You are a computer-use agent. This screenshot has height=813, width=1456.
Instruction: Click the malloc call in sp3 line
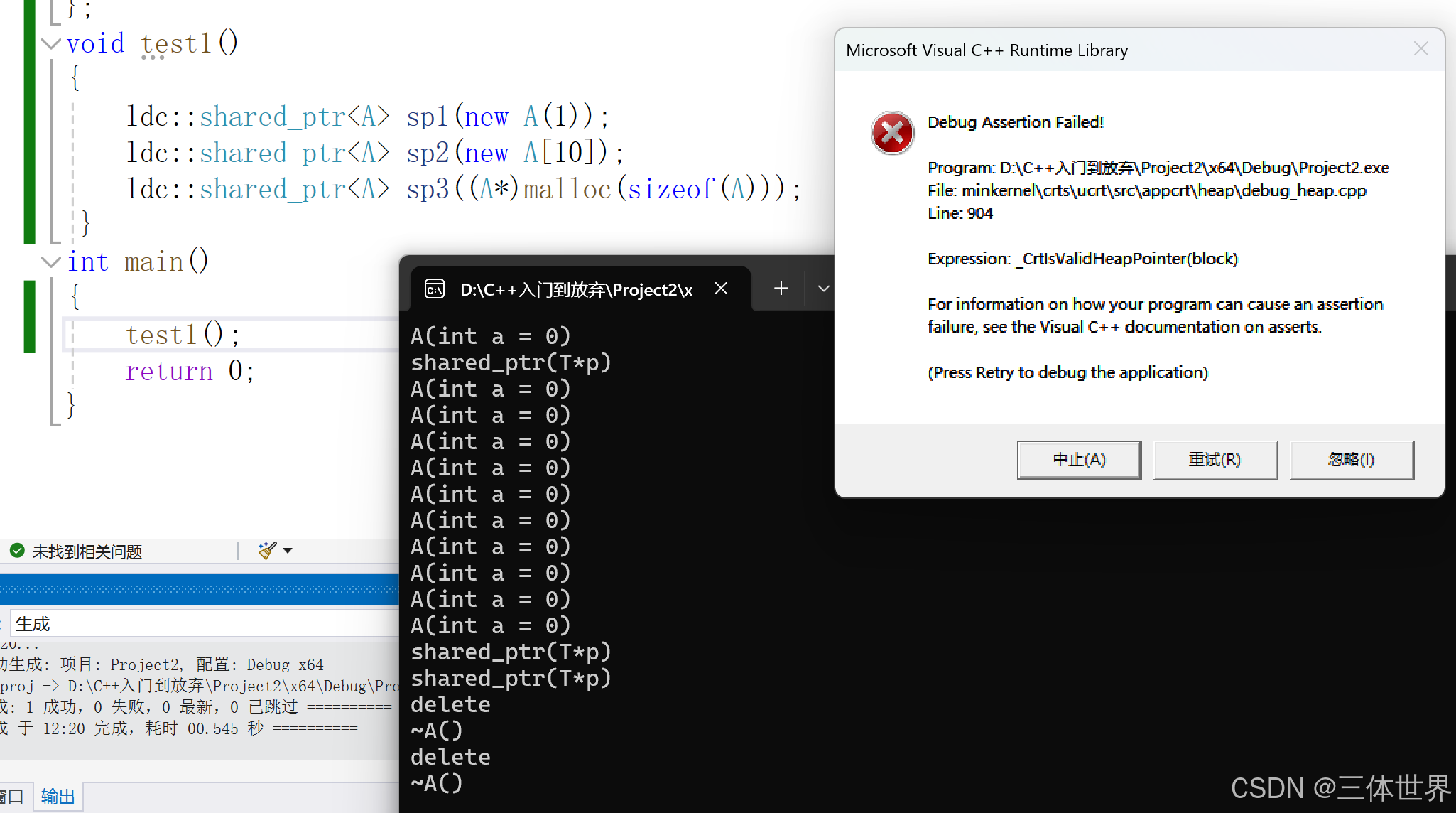[x=567, y=189]
